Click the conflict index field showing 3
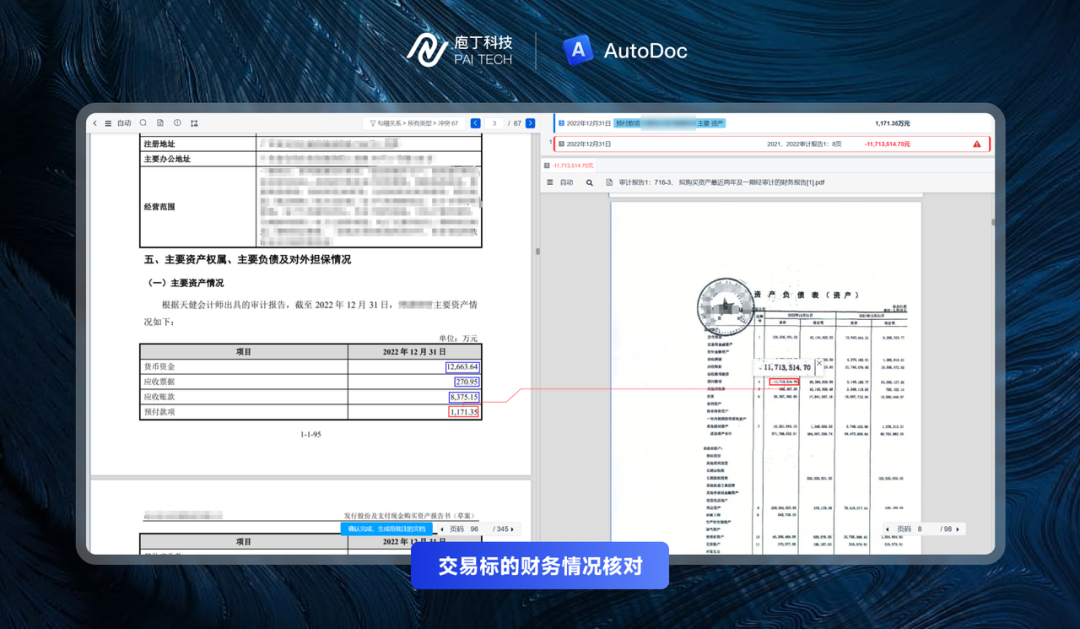The height and width of the screenshot is (629, 1080). (494, 123)
